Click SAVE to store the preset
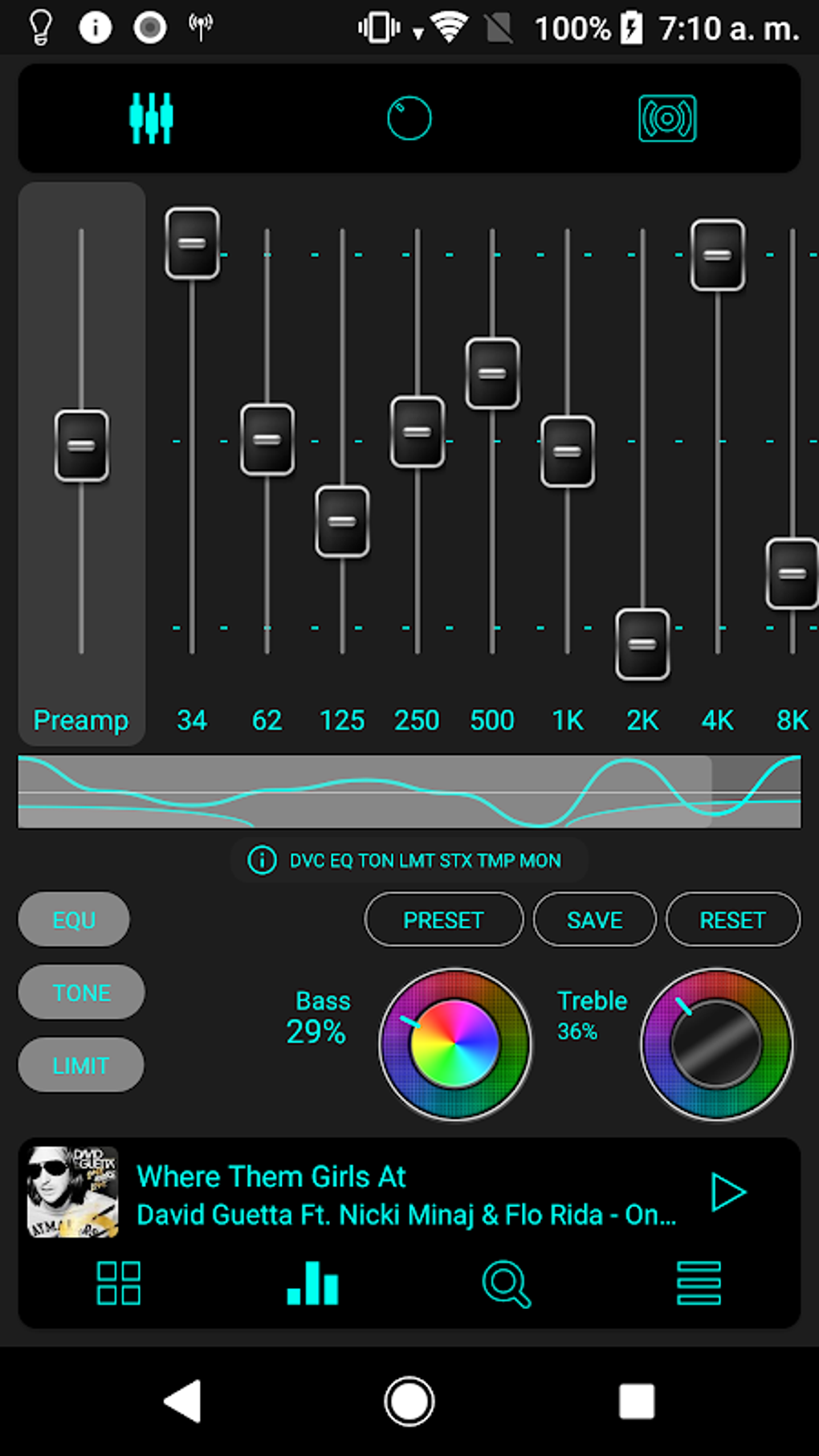 tap(594, 920)
